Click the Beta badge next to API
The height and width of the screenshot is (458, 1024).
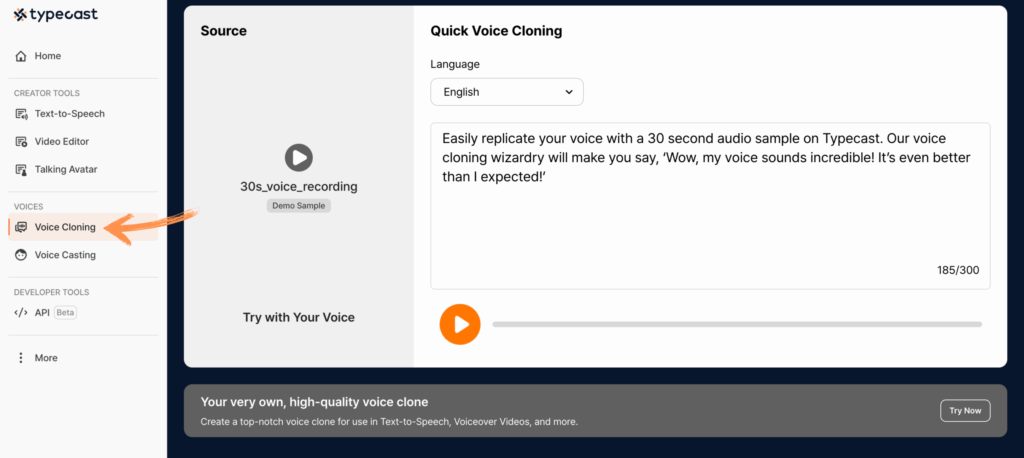click(x=65, y=312)
